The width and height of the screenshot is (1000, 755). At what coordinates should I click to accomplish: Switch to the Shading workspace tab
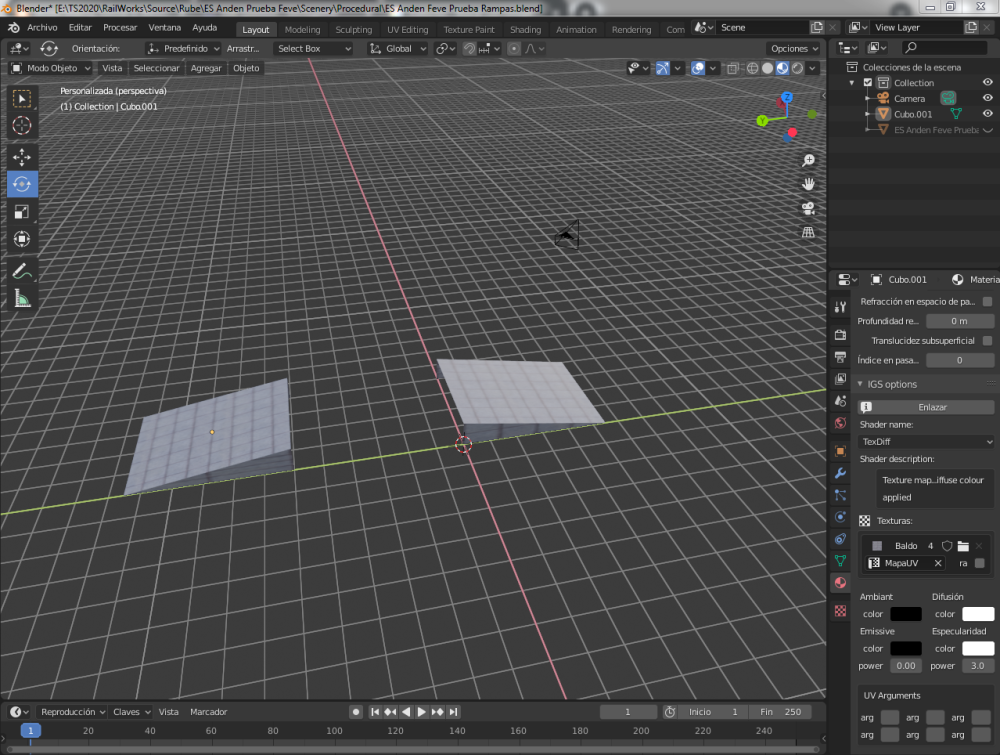pos(525,29)
